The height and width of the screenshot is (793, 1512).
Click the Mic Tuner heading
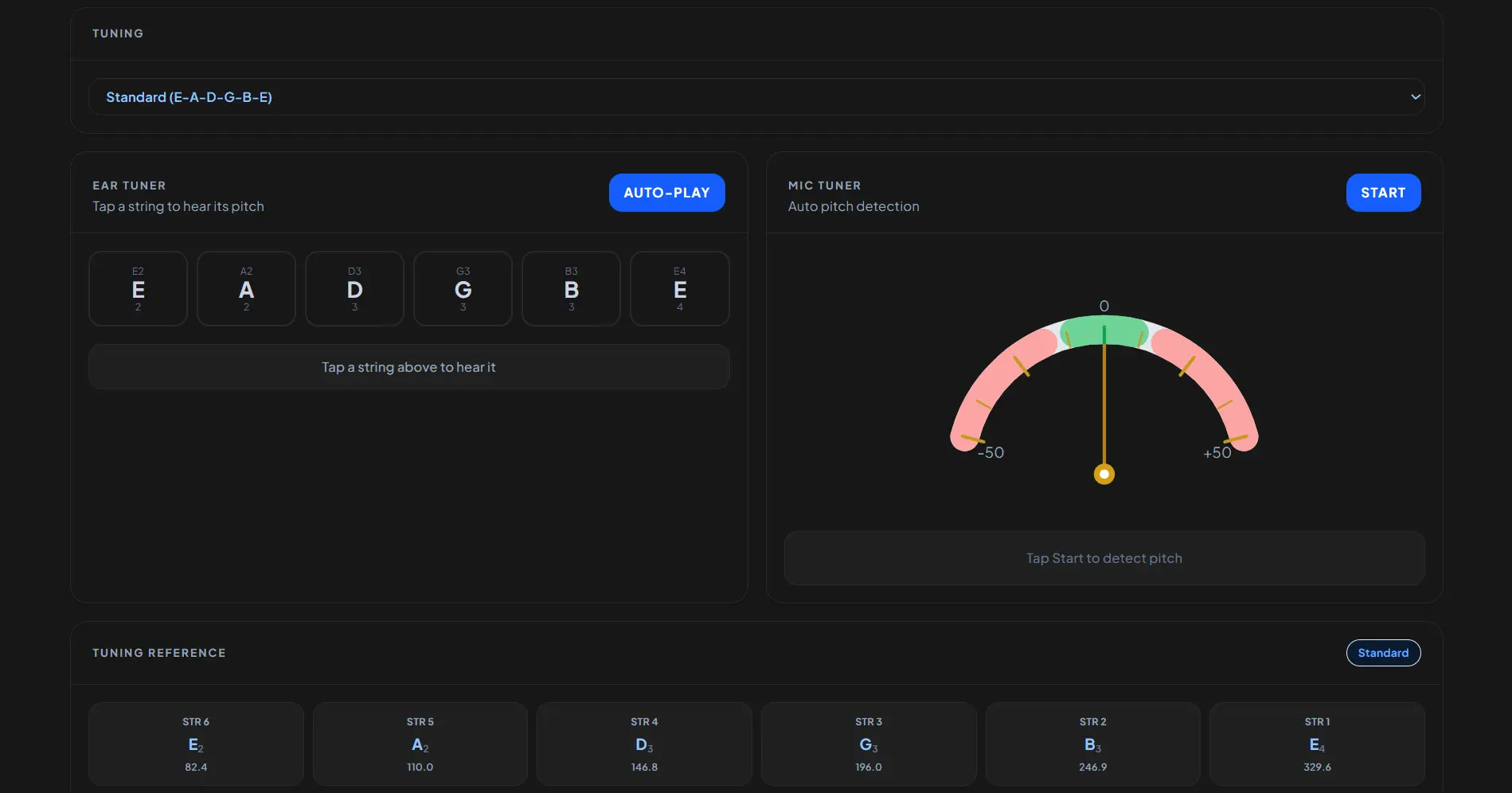(824, 186)
